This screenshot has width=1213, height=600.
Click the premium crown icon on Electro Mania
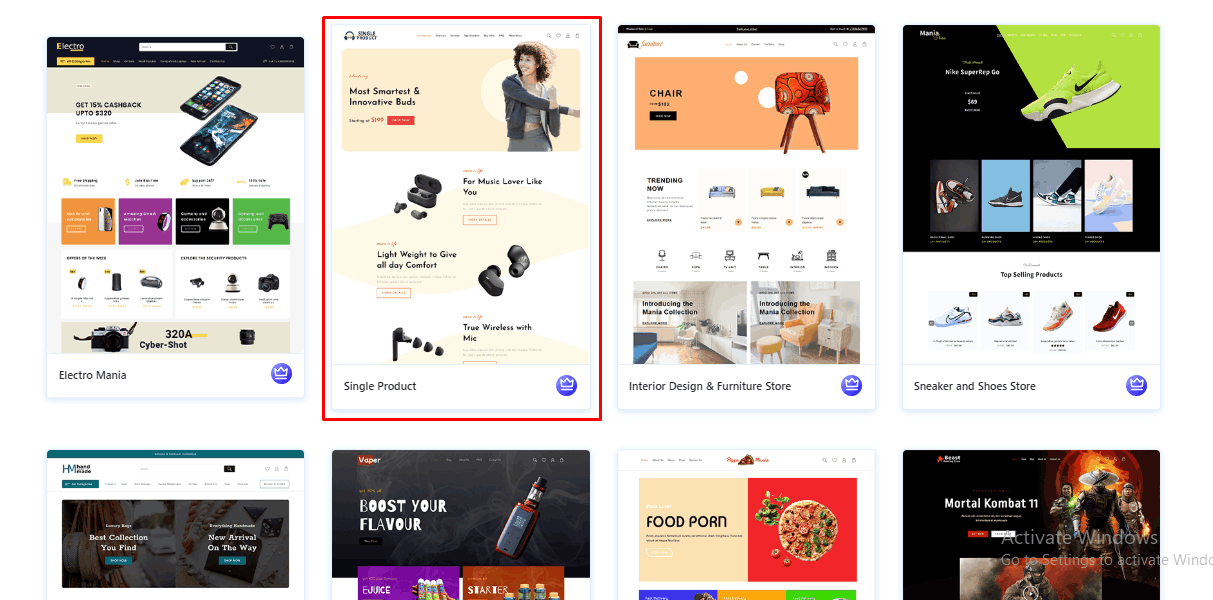pos(281,374)
